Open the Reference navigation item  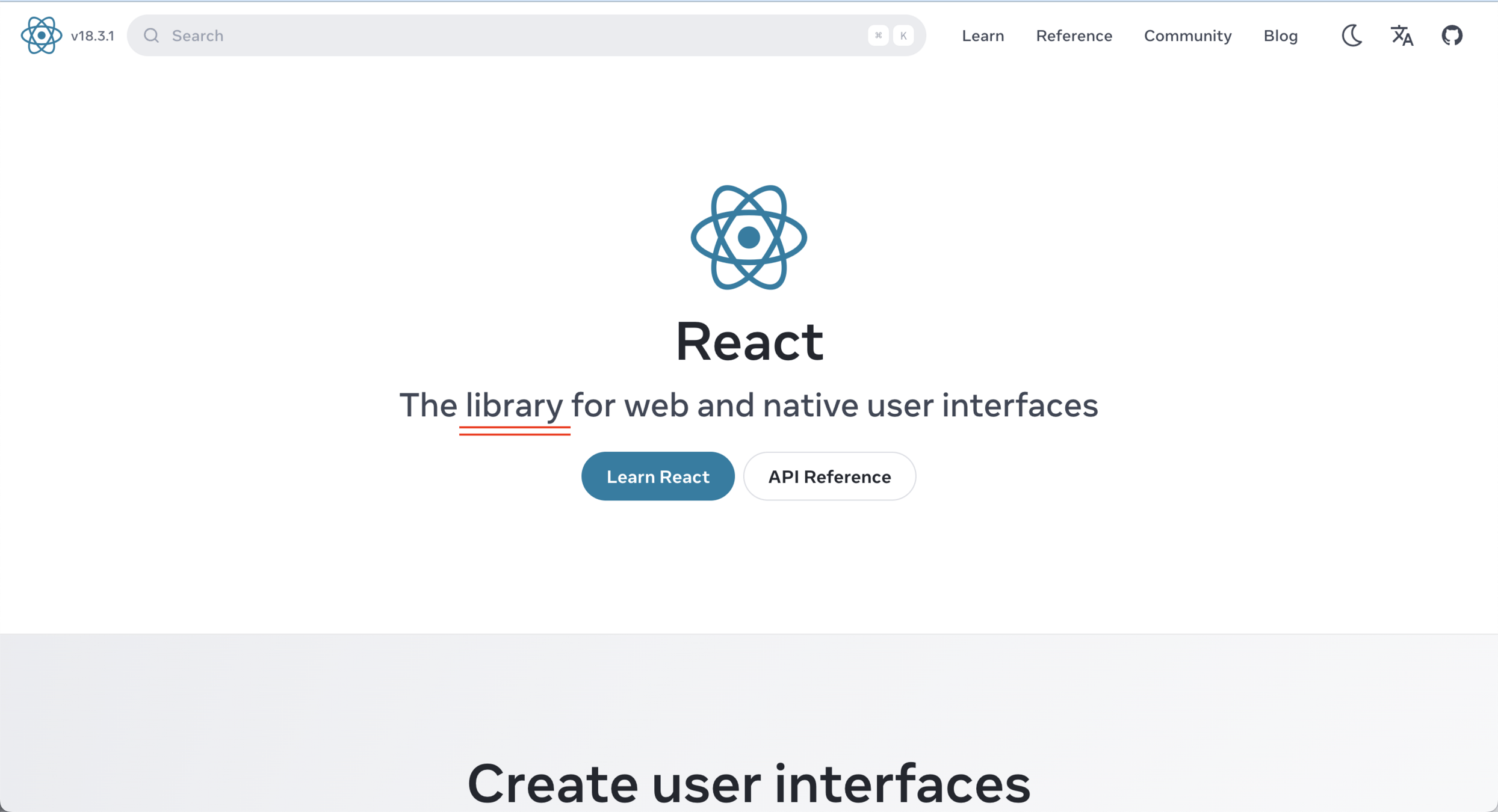[1073, 35]
